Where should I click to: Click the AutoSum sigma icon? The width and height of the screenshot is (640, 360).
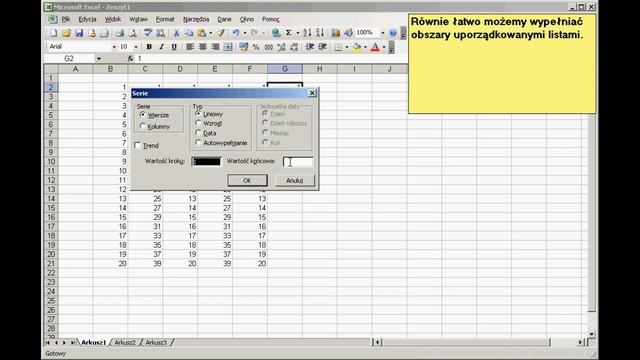click(x=289, y=33)
